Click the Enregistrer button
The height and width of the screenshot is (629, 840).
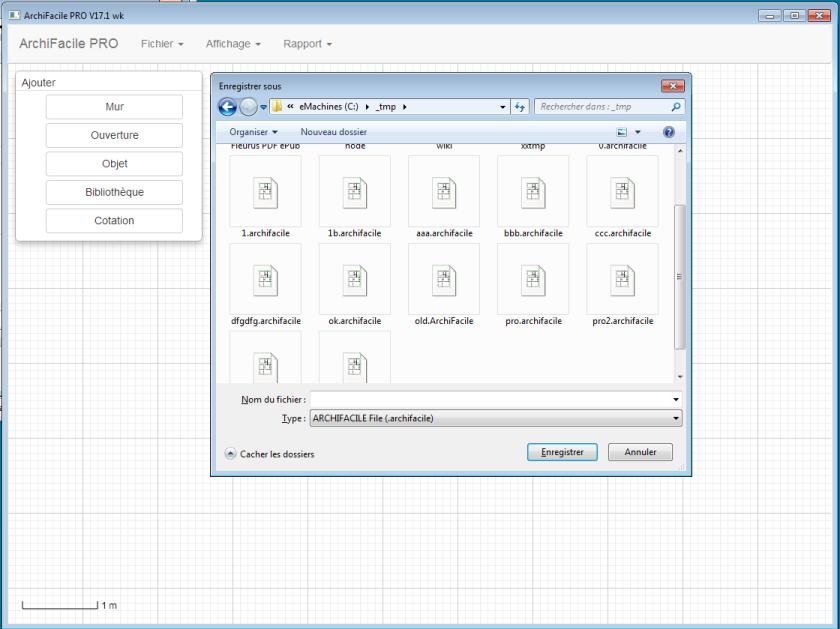point(562,452)
